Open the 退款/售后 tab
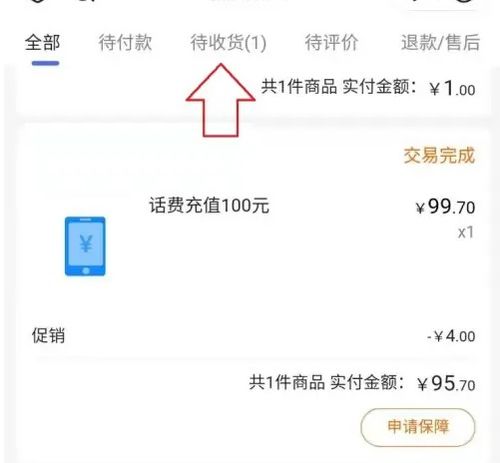This screenshot has height=463, width=500. click(440, 43)
